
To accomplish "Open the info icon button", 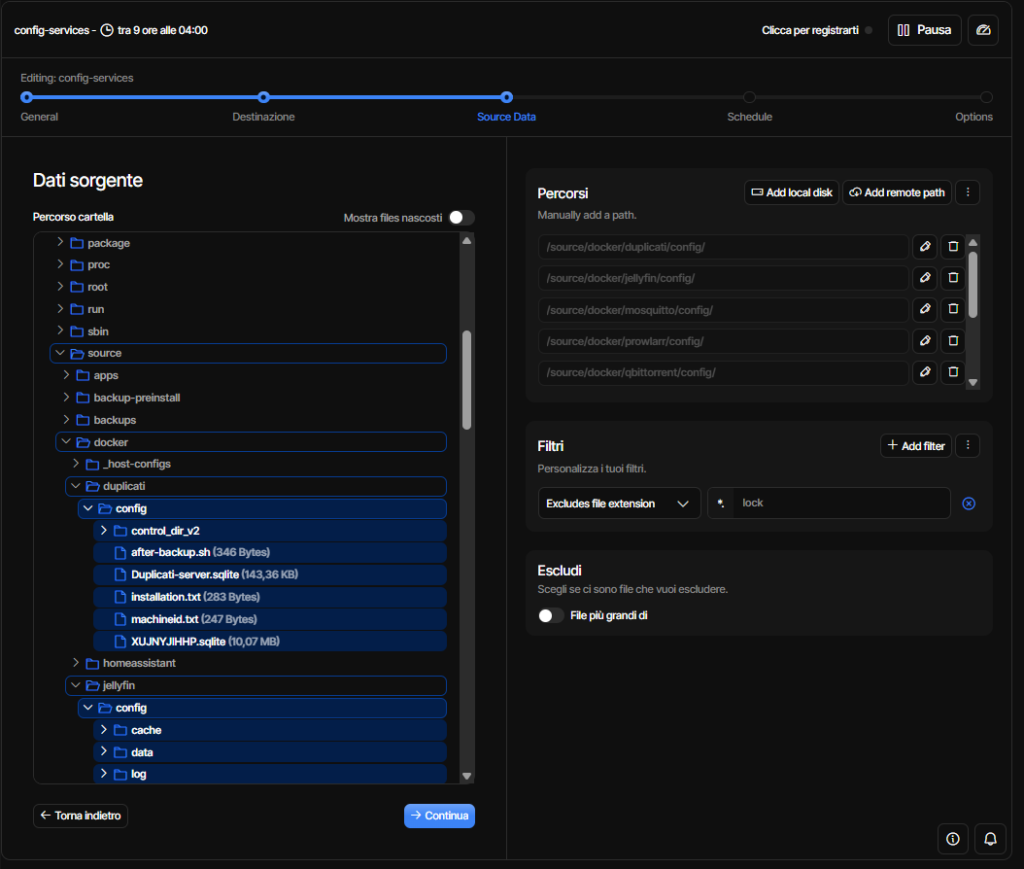I will point(953,839).
